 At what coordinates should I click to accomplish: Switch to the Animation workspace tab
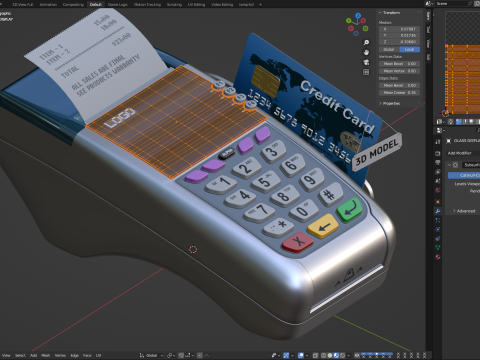[x=48, y=4]
